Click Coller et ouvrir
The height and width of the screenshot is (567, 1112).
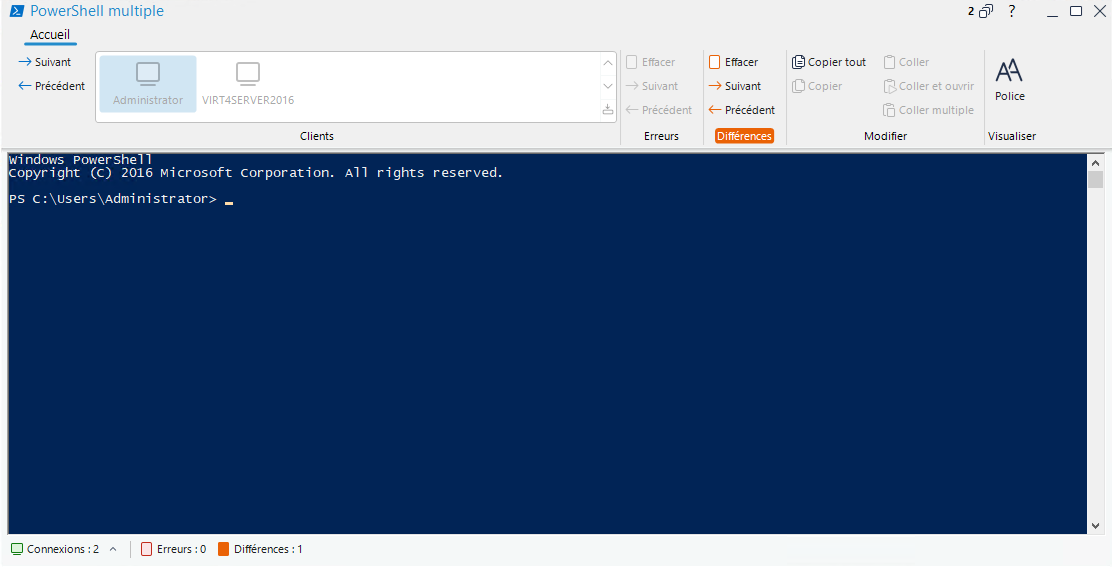(x=929, y=86)
